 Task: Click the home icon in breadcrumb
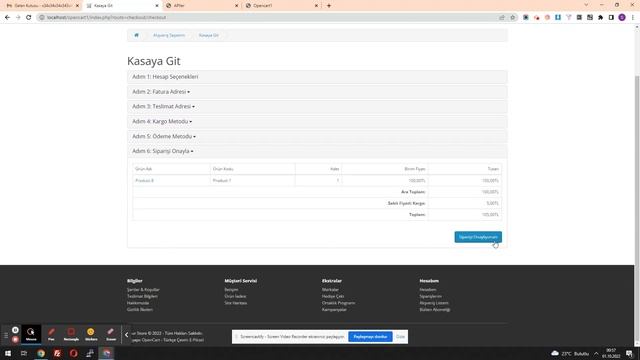pos(136,35)
